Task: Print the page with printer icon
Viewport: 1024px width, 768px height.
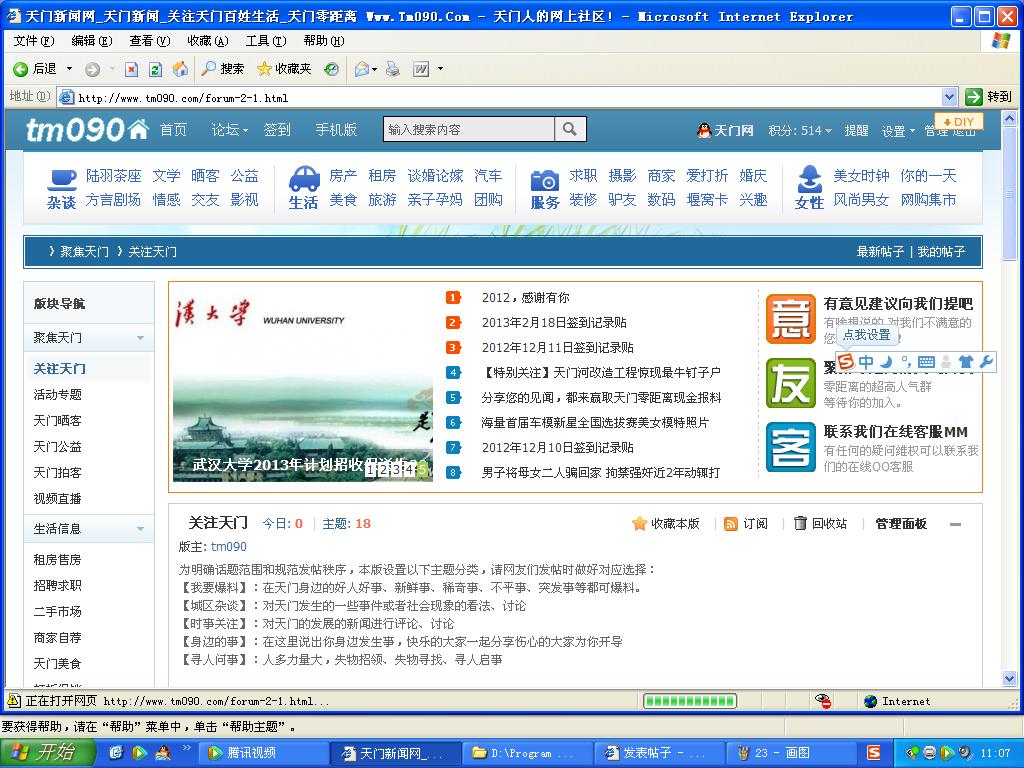Action: [392, 69]
